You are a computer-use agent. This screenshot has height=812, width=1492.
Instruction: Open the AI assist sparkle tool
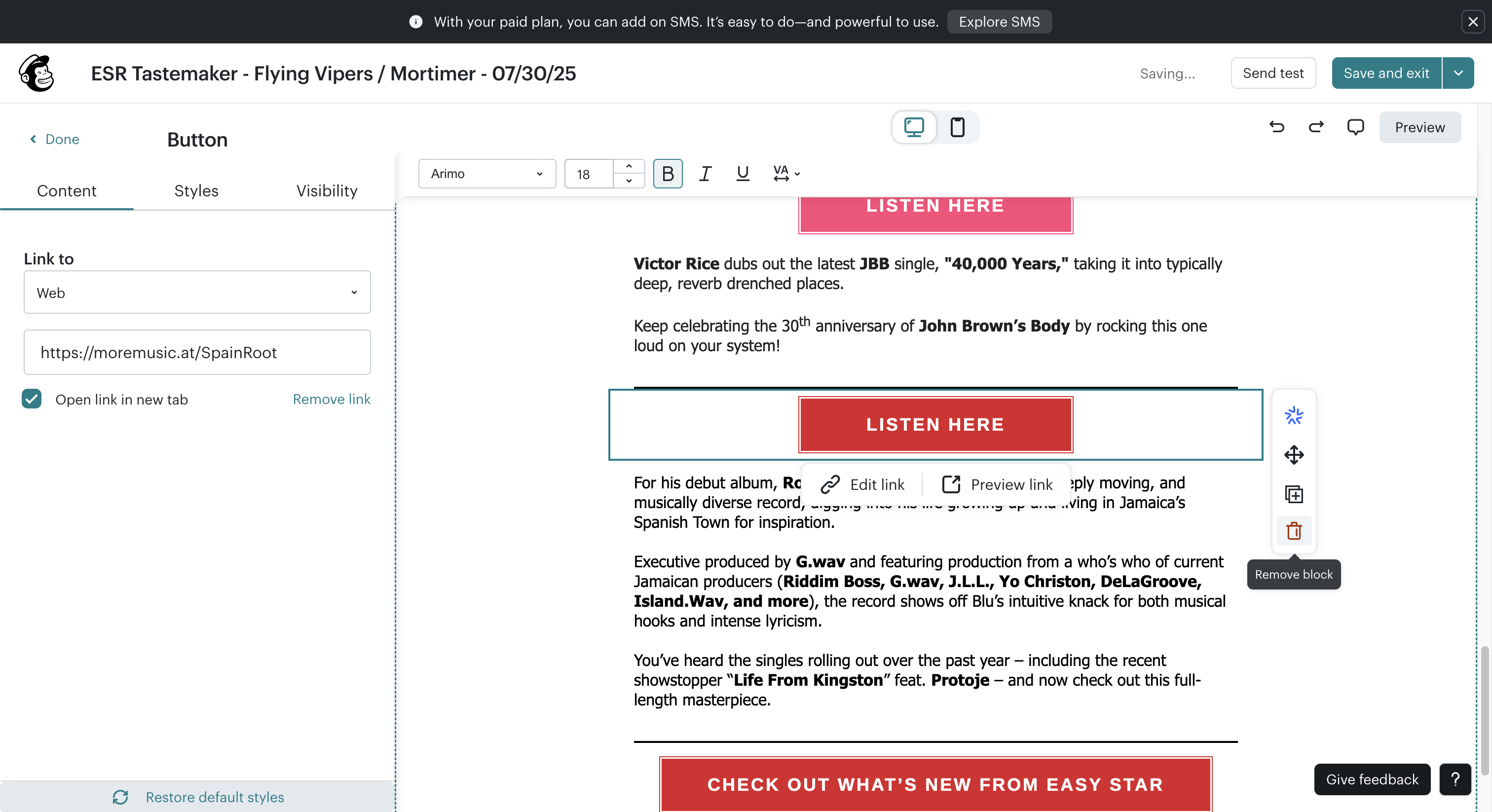1293,415
